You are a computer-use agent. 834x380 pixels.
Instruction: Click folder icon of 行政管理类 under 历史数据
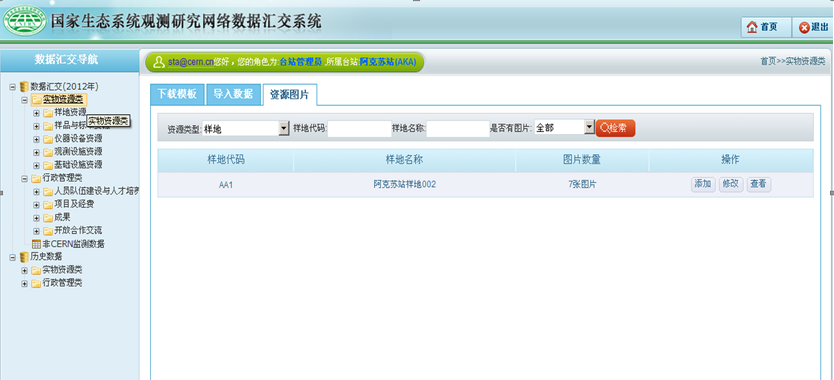pos(36,284)
